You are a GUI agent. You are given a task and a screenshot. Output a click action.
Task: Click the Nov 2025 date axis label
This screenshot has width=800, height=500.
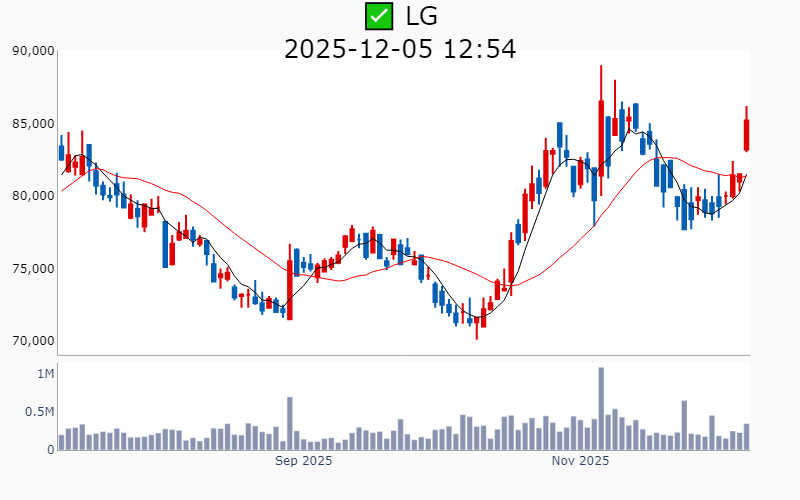pyautogui.click(x=580, y=461)
